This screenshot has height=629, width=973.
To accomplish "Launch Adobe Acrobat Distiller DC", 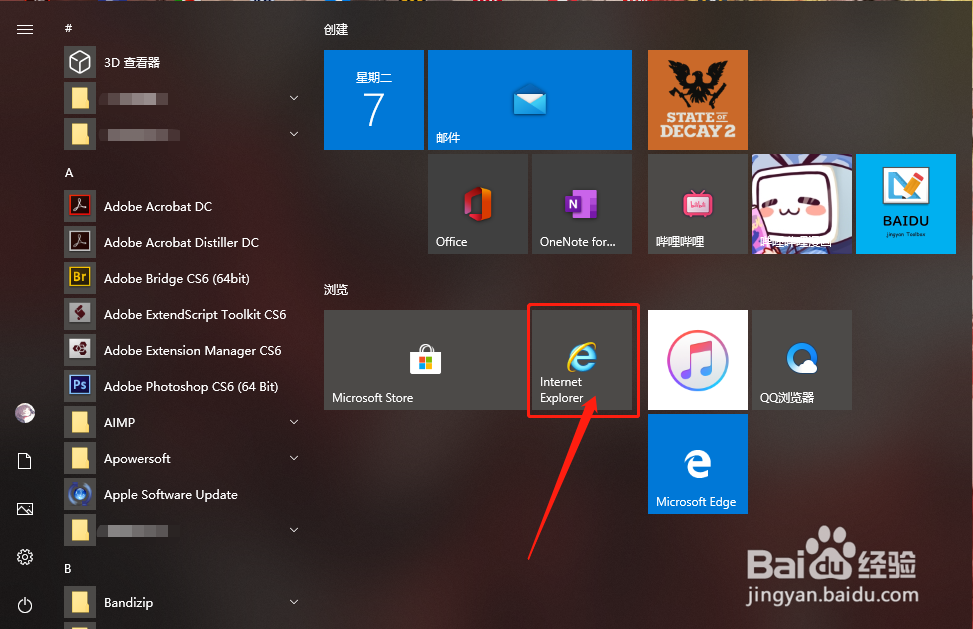I will 182,243.
